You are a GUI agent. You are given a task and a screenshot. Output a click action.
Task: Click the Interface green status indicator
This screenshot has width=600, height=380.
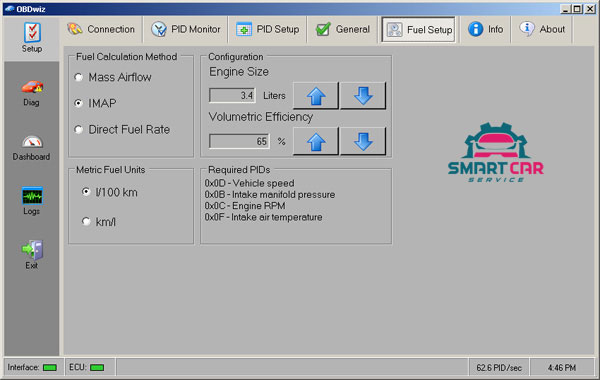pos(50,368)
